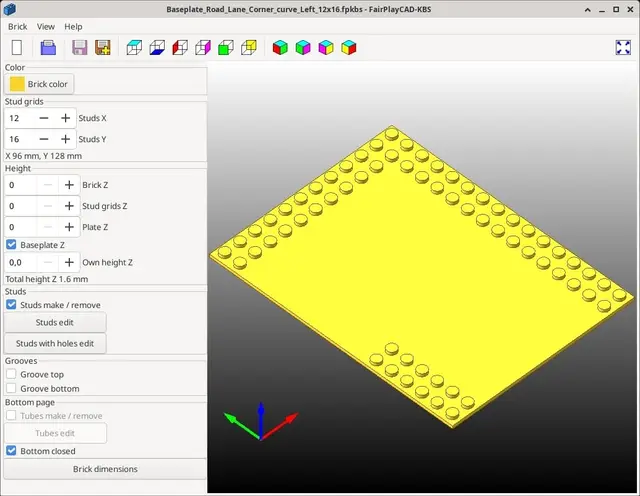The height and width of the screenshot is (496, 640).
Task: Click the yellow Brick color swatch
Action: tap(17, 84)
